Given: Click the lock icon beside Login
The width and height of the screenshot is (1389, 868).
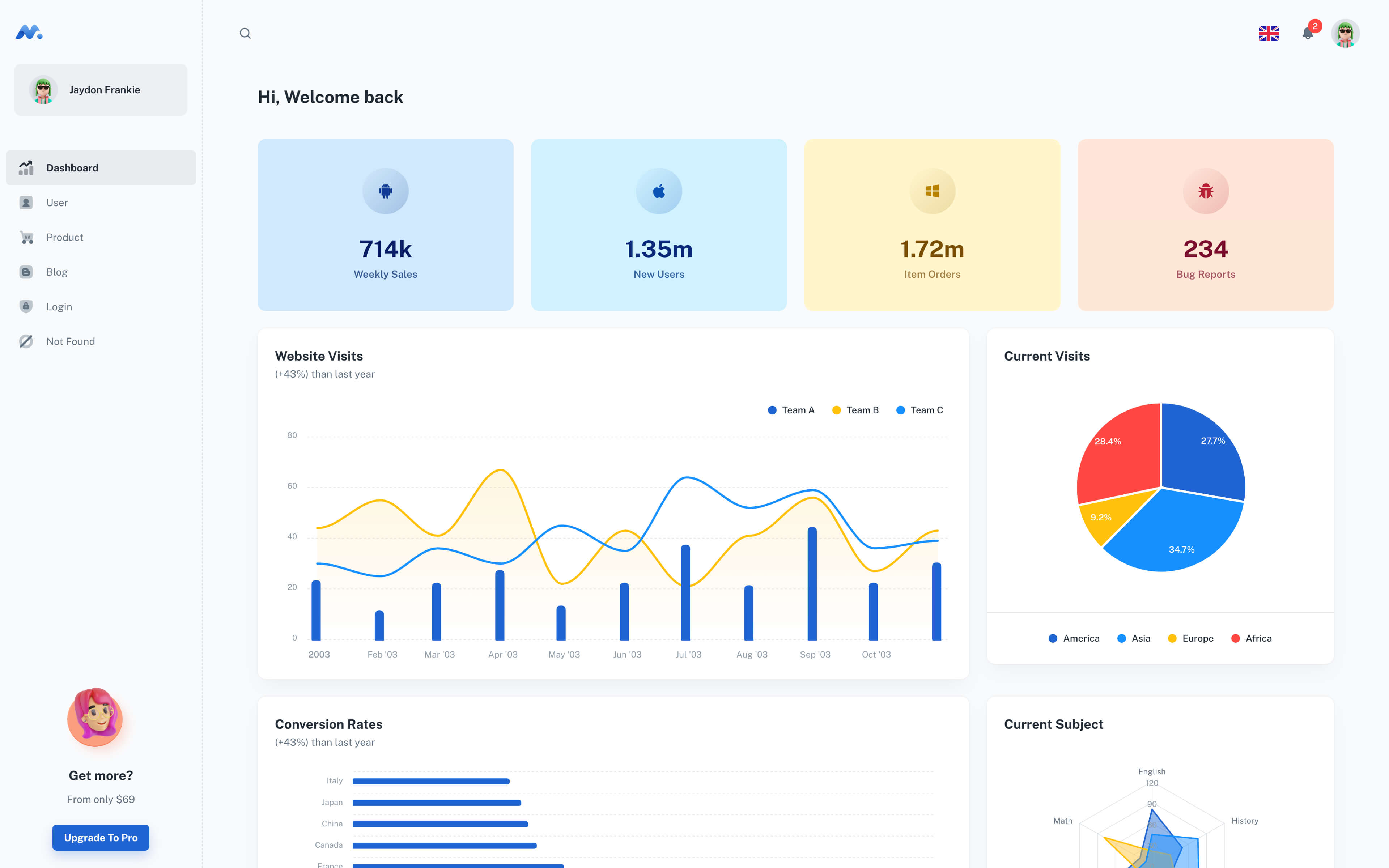Looking at the screenshot, I should tap(26, 306).
